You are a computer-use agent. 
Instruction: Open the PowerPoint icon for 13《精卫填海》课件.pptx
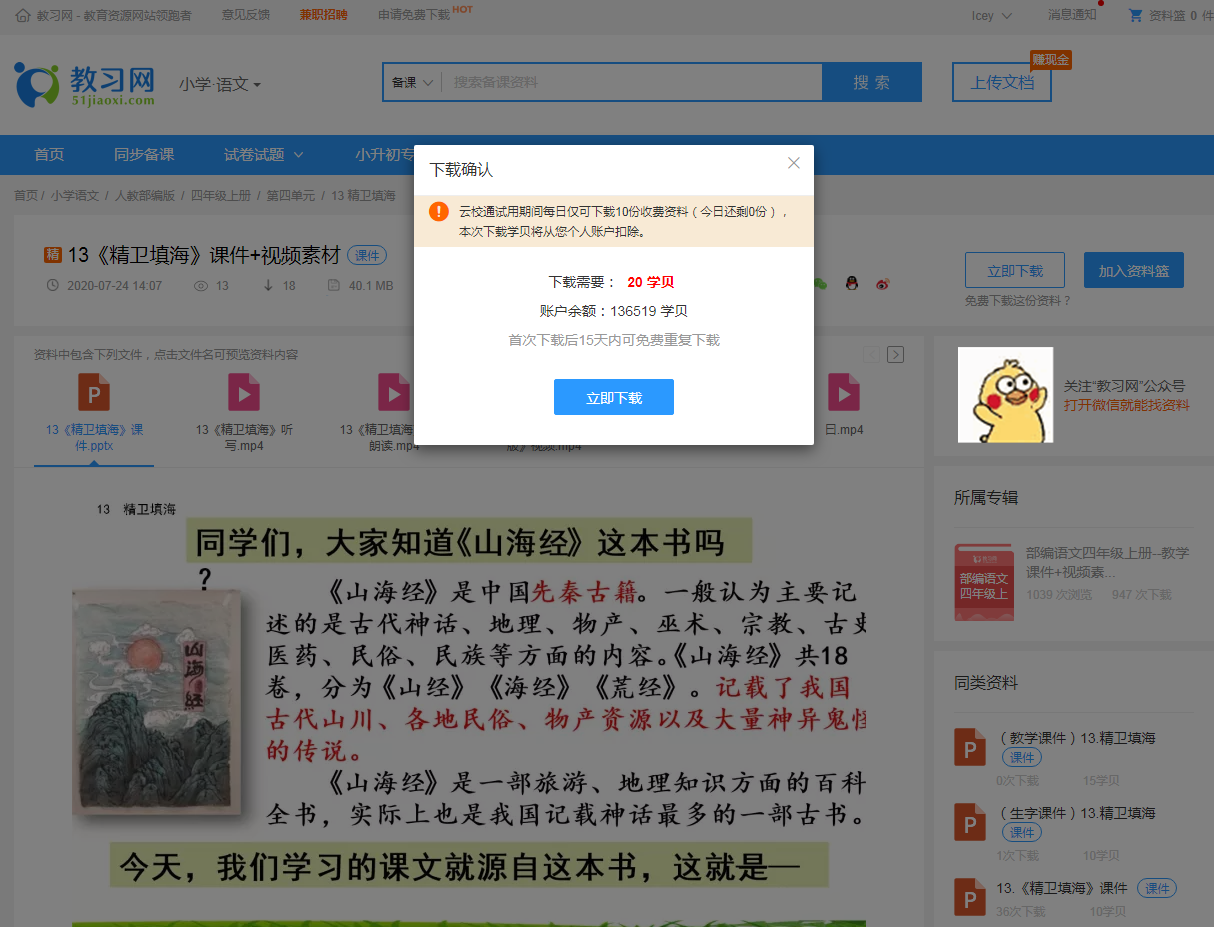click(94, 391)
